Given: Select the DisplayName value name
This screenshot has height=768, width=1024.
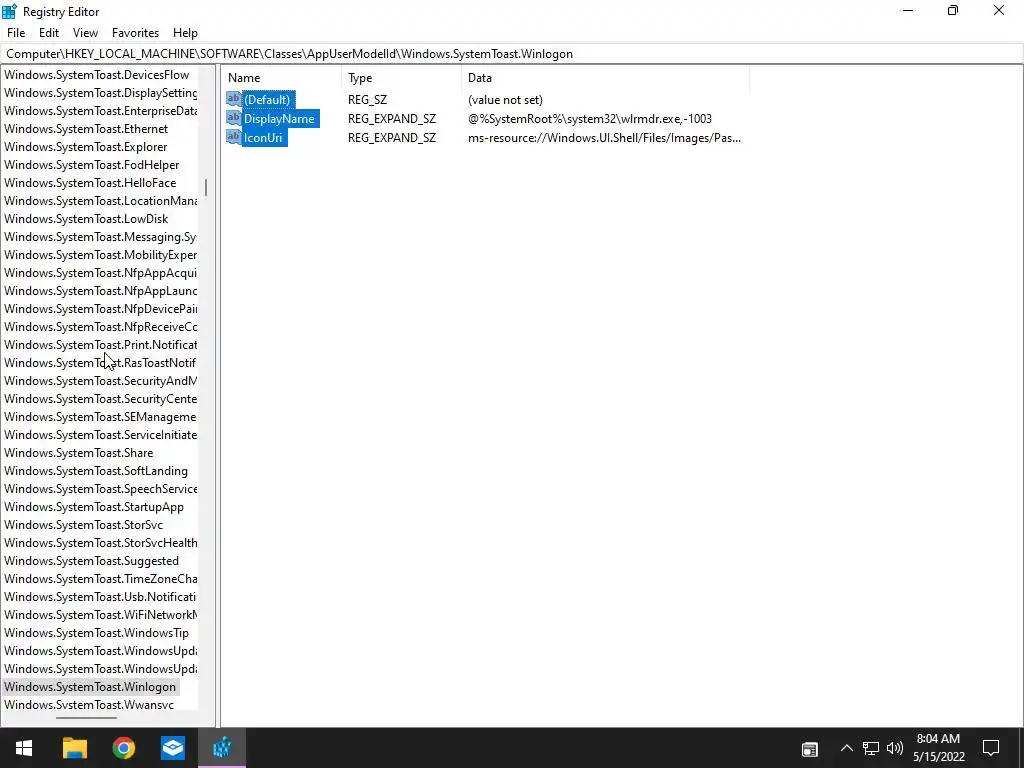Looking at the screenshot, I should click(280, 118).
